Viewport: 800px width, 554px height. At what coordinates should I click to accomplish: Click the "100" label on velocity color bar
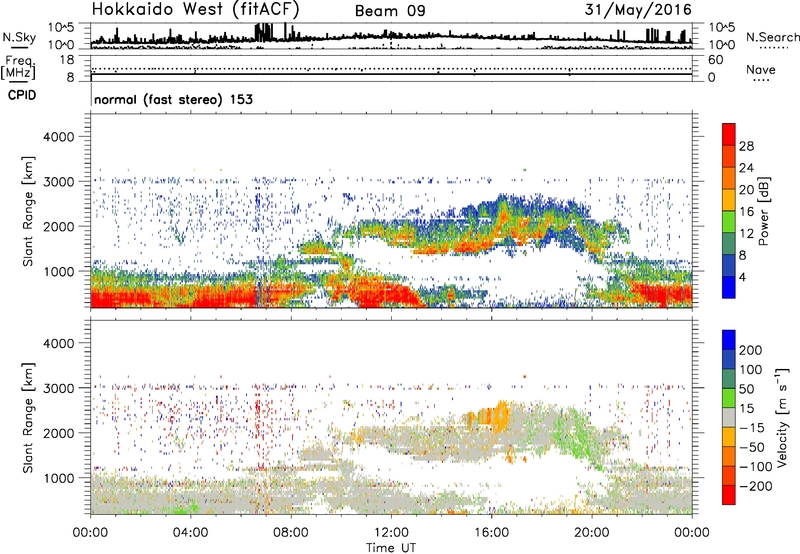click(x=751, y=370)
